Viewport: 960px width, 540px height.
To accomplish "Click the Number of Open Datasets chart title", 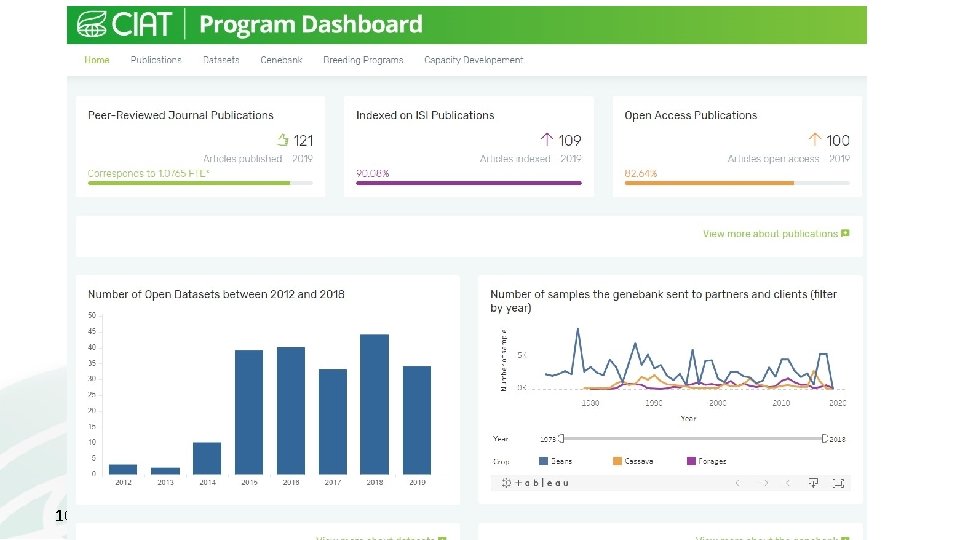I will point(216,294).
